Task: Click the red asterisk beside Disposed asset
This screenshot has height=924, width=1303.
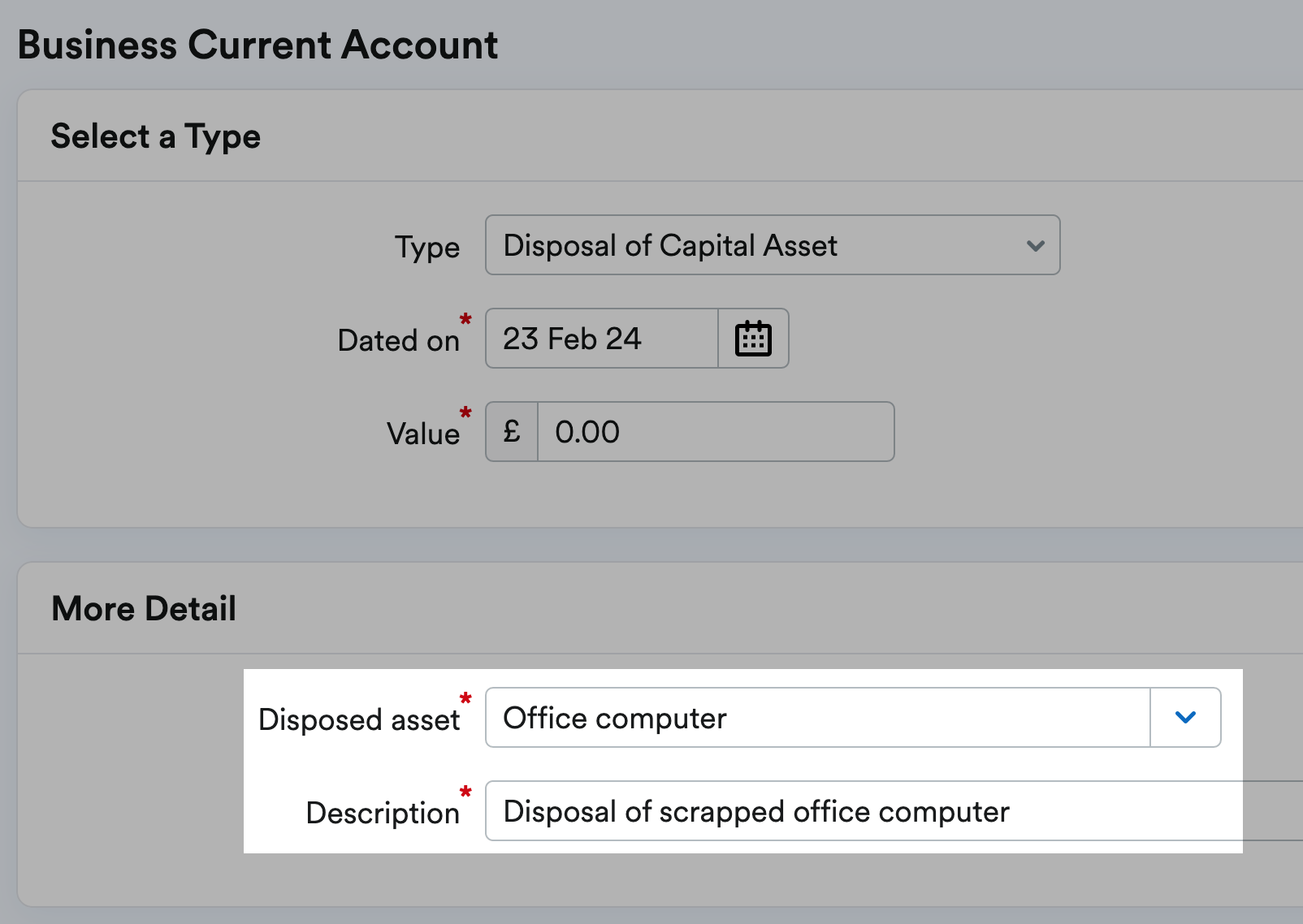Action: (x=465, y=698)
